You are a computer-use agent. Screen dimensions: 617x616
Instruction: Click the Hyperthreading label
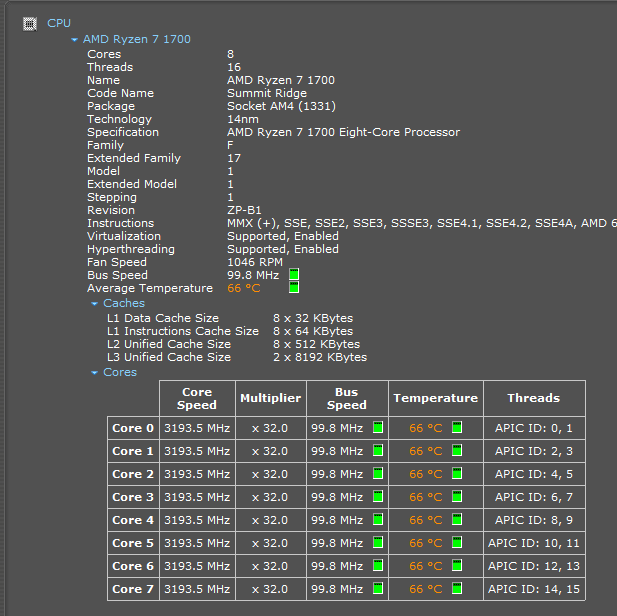point(131,249)
